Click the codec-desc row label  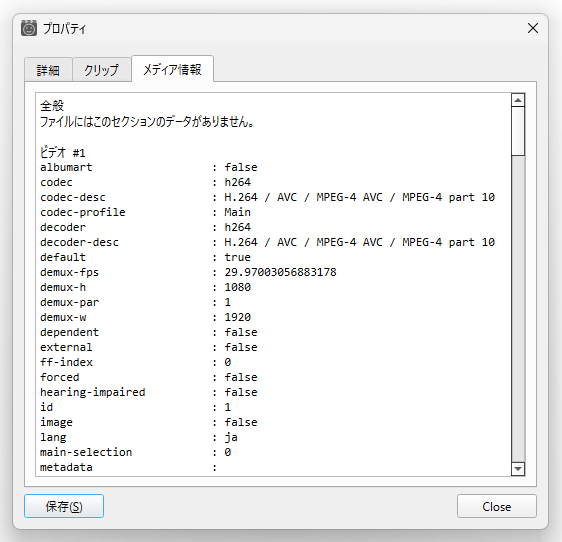click(x=73, y=197)
